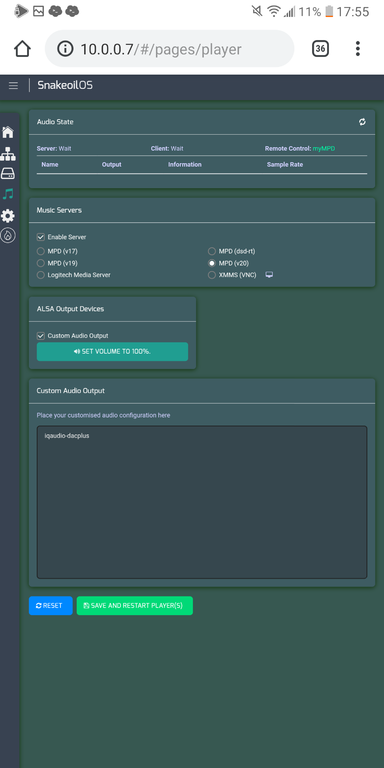Click the Audio State panel heading
The height and width of the screenshot is (768, 384).
point(55,121)
